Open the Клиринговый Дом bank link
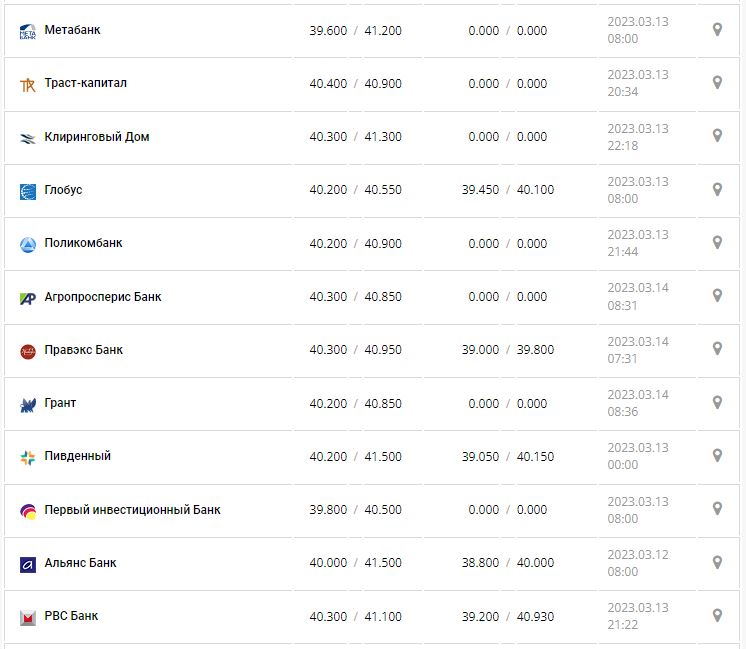The width and height of the screenshot is (746, 649). pos(97,137)
